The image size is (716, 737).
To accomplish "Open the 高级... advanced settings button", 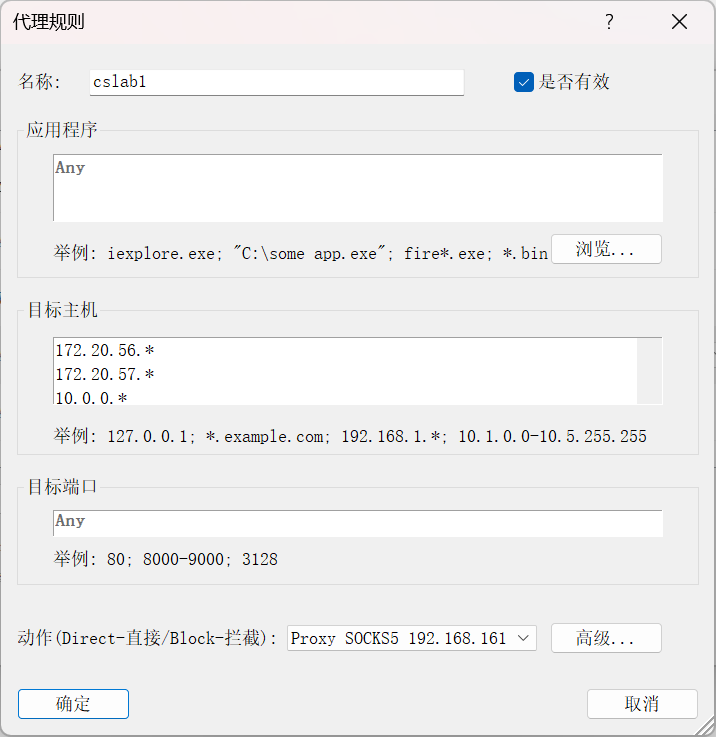I will 606,638.
